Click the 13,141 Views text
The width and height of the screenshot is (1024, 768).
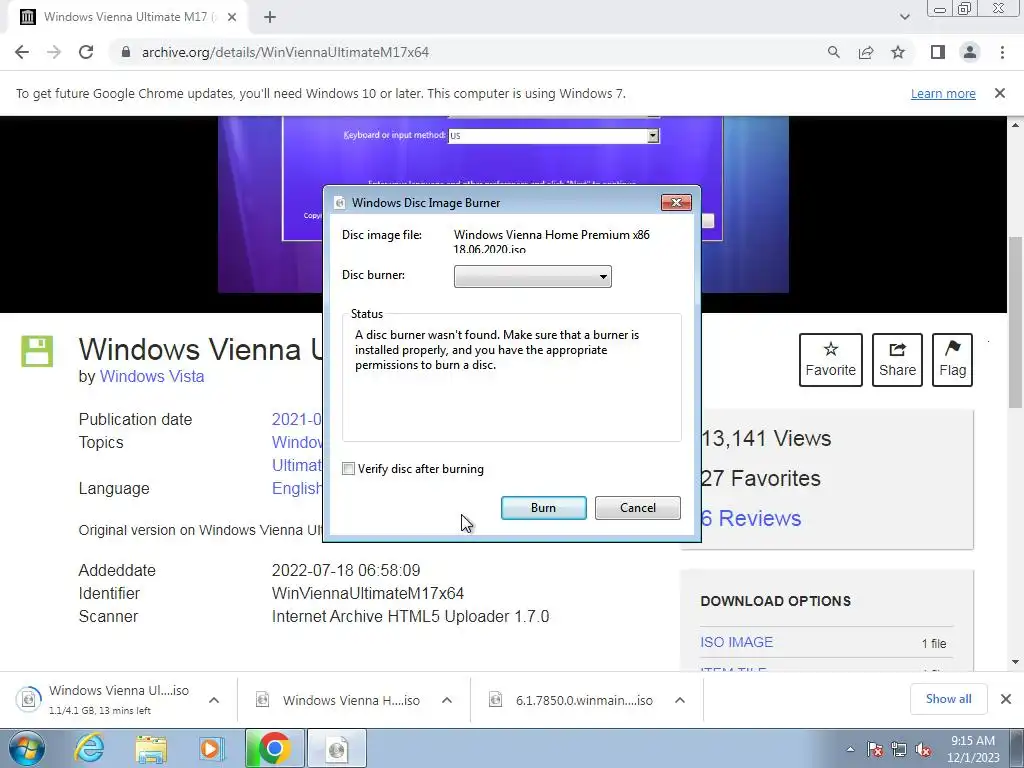coord(765,438)
